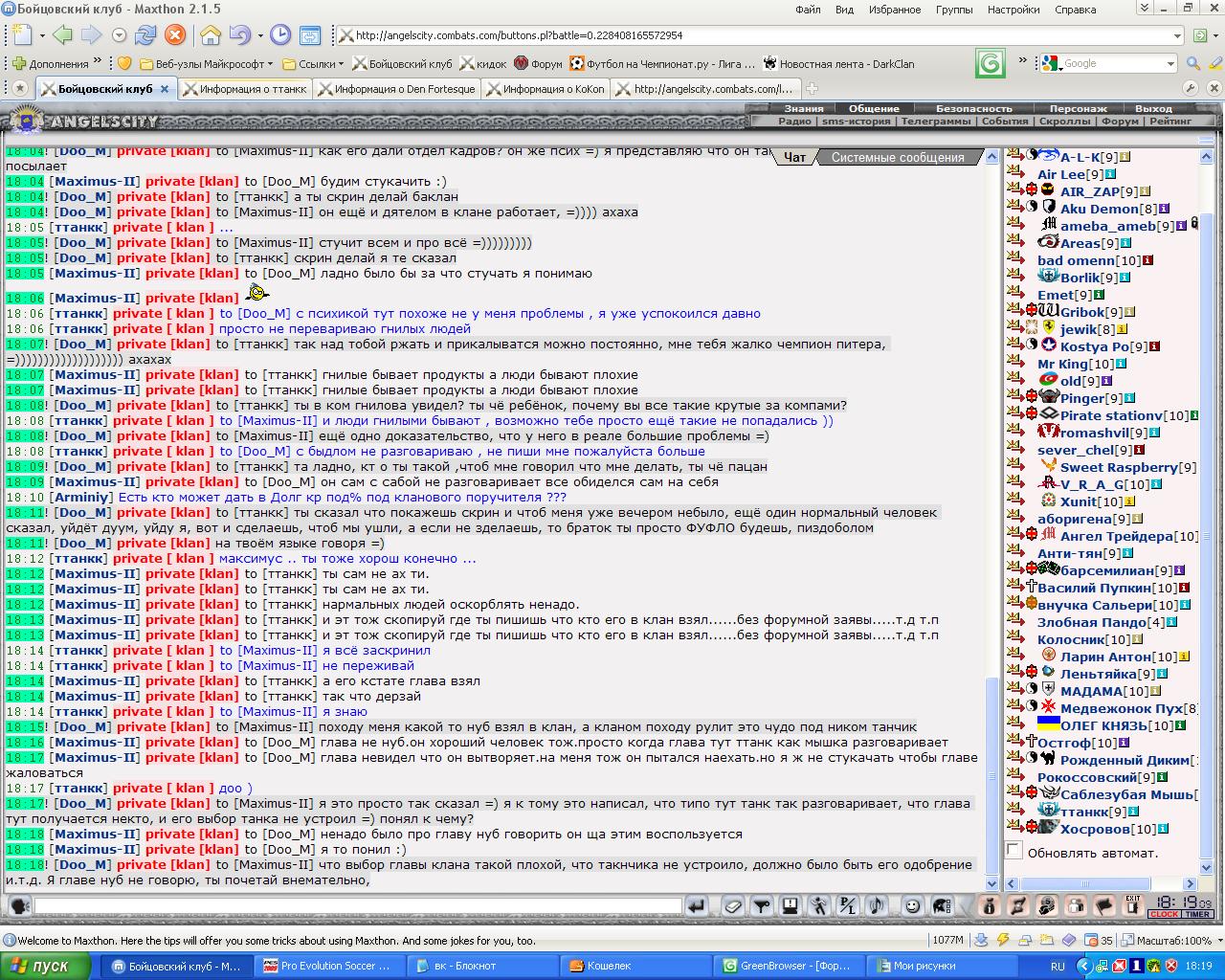Open History with the clock icon
The width and height of the screenshot is (1225, 980).
(279, 35)
